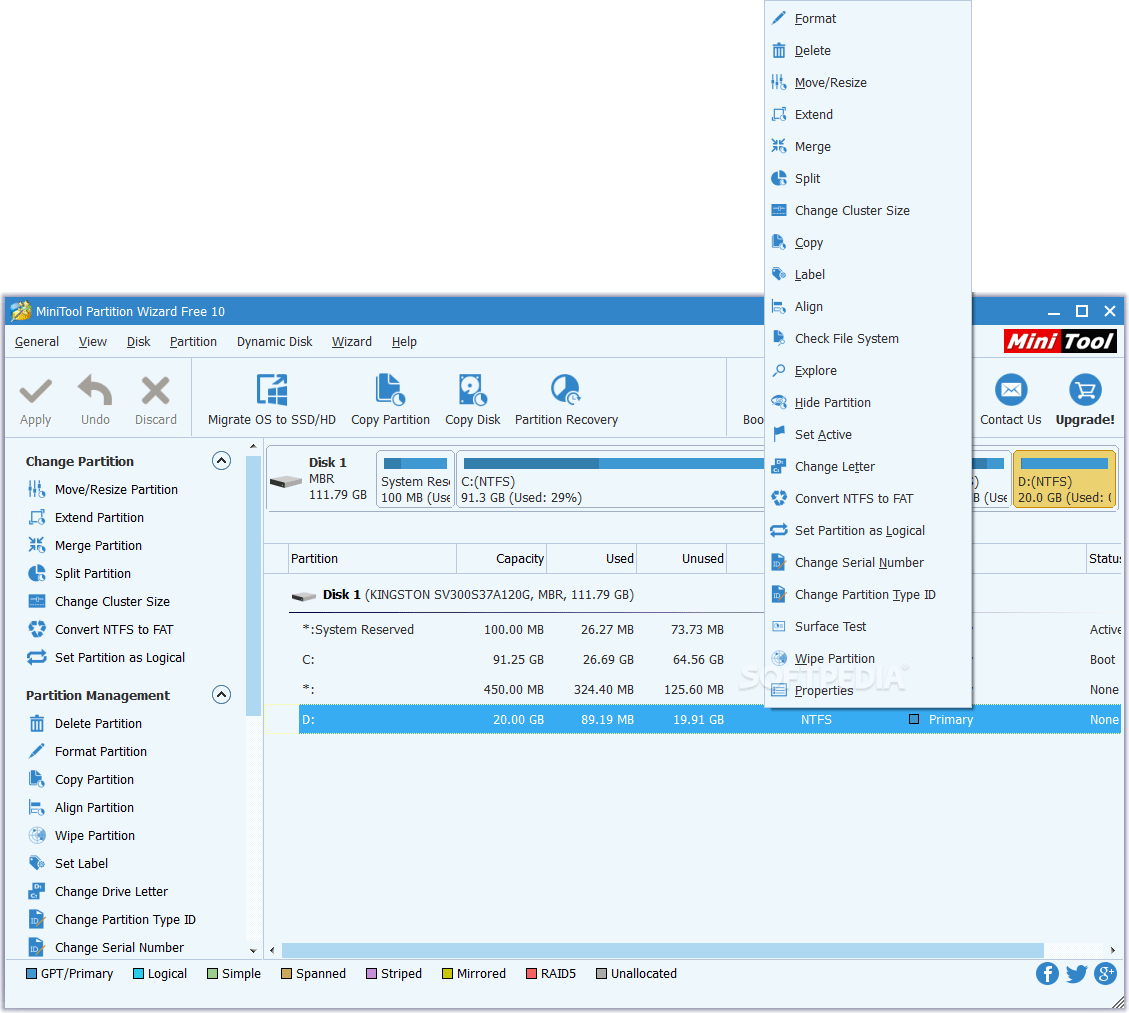The image size is (1129, 1013).
Task: Choose Set Active in context menu
Action: point(868,435)
